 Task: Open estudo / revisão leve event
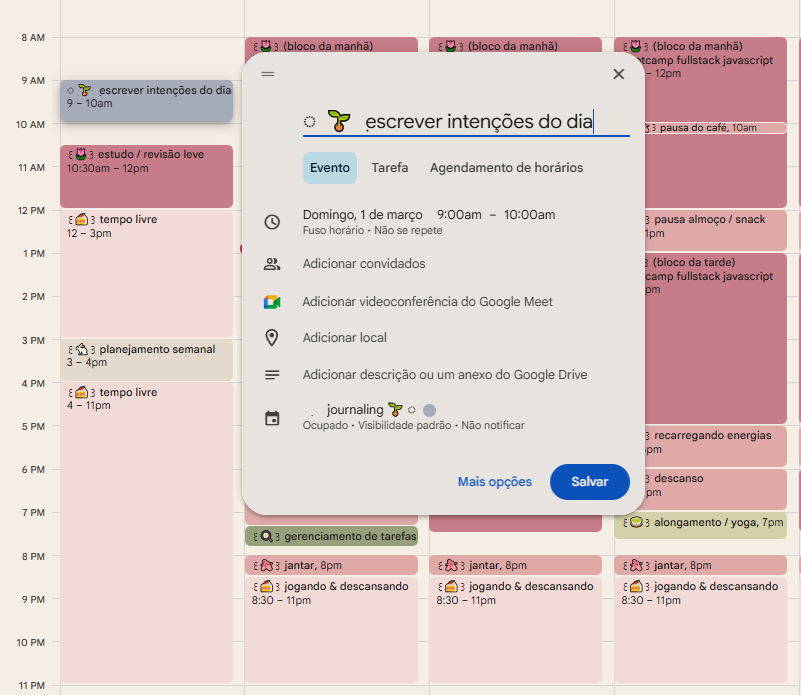click(147, 176)
